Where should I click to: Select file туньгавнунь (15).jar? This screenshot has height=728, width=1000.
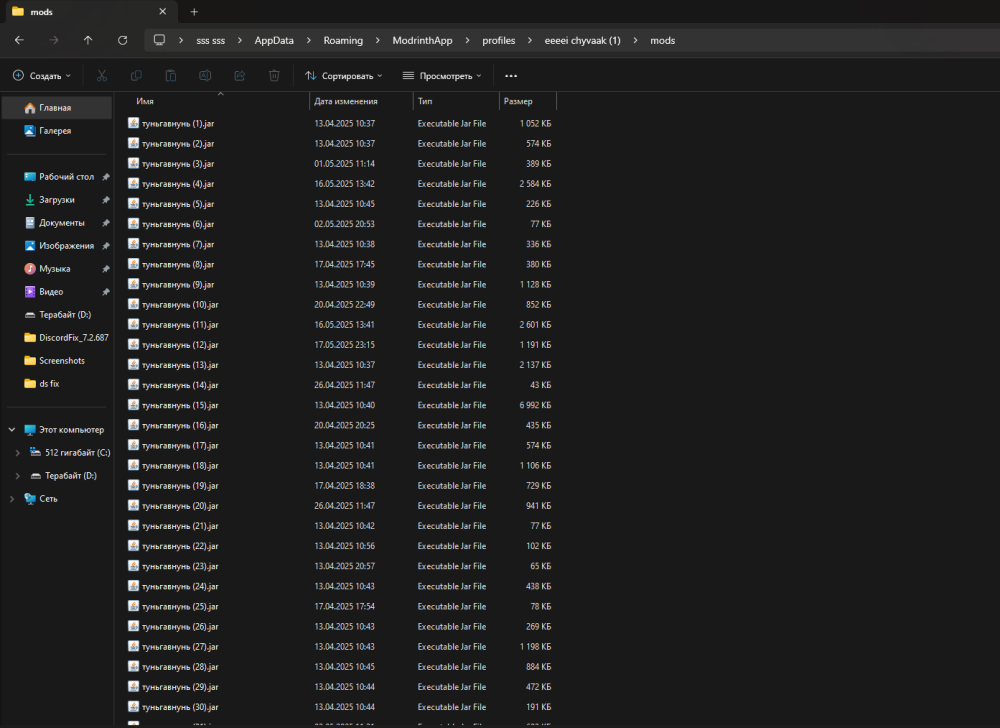[x=180, y=405]
